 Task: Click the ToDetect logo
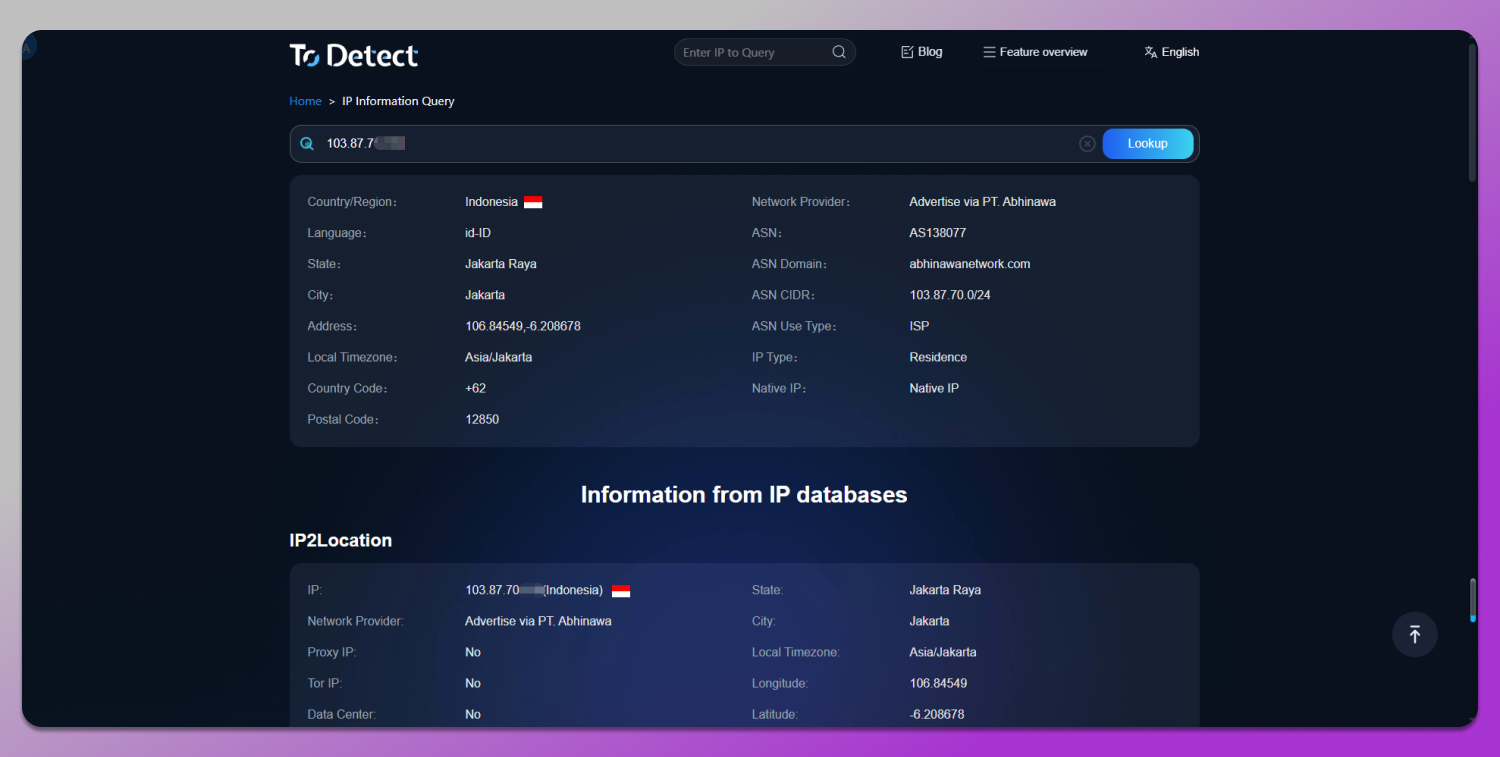coord(353,56)
